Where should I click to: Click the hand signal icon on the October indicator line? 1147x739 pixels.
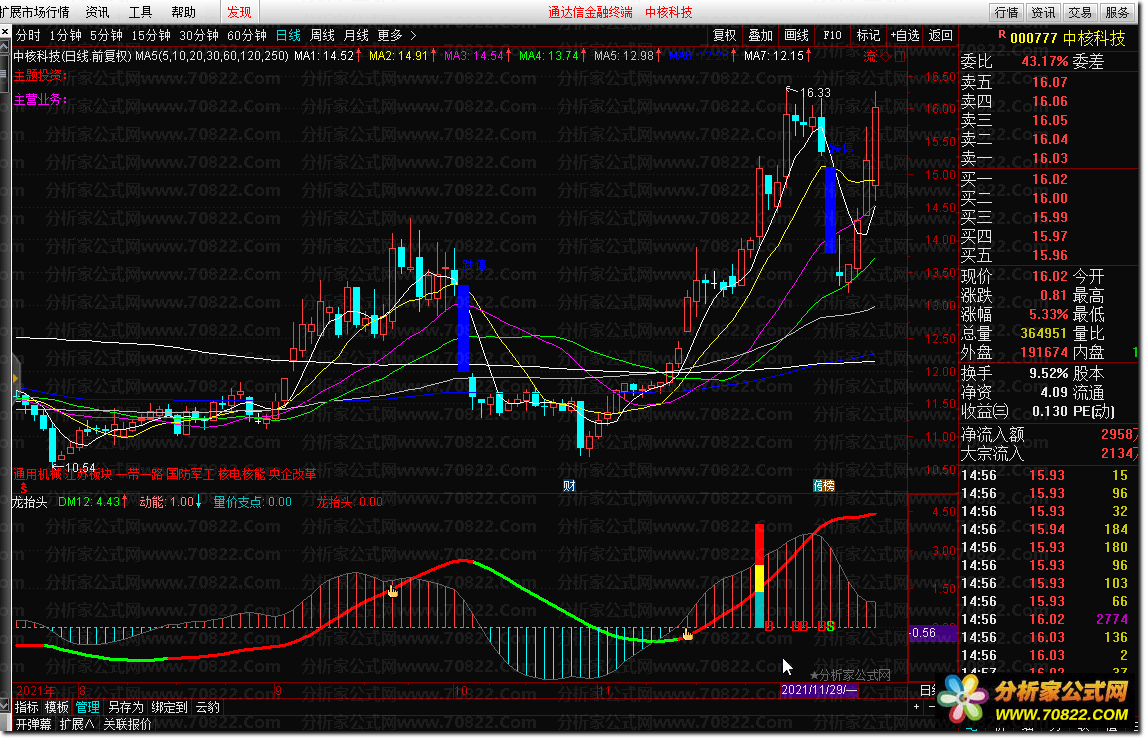(393, 591)
